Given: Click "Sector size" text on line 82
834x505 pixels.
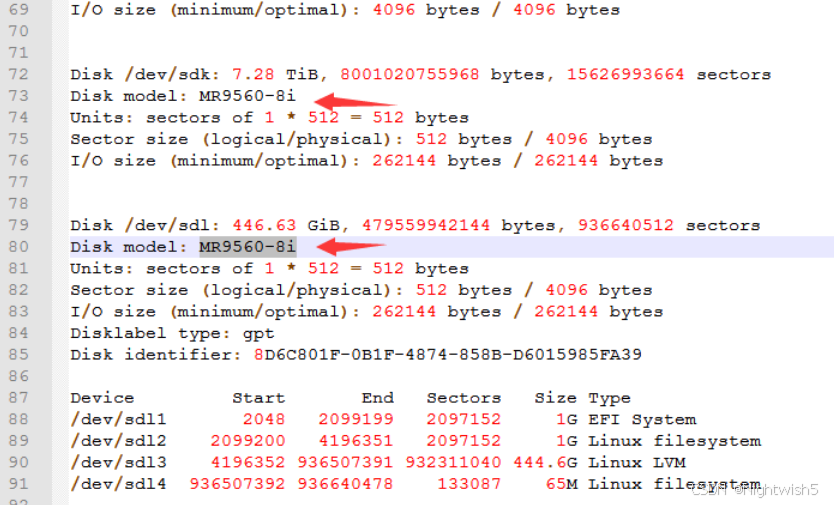Looking at the screenshot, I should click(x=129, y=291).
